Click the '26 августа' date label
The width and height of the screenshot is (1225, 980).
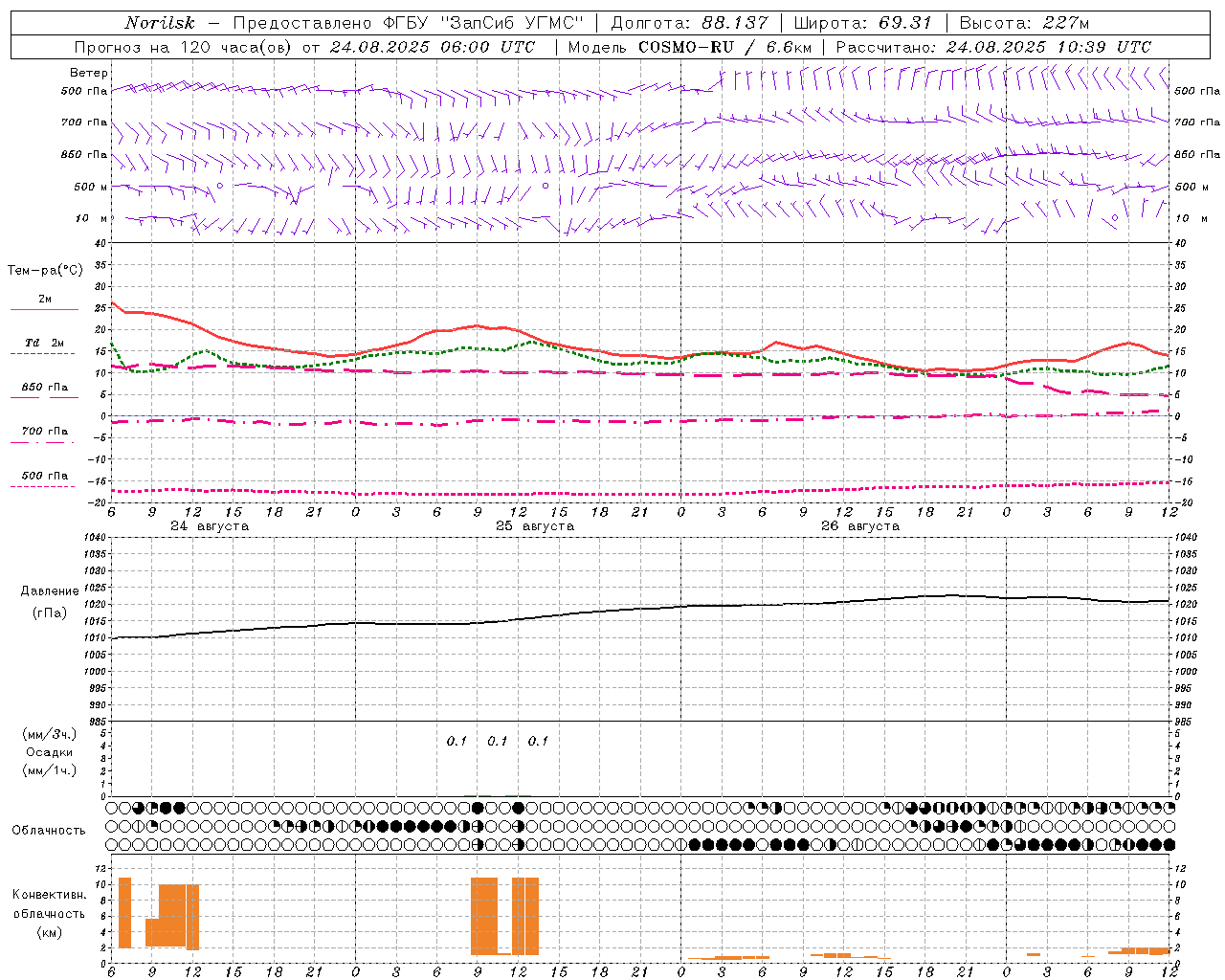tap(860, 526)
